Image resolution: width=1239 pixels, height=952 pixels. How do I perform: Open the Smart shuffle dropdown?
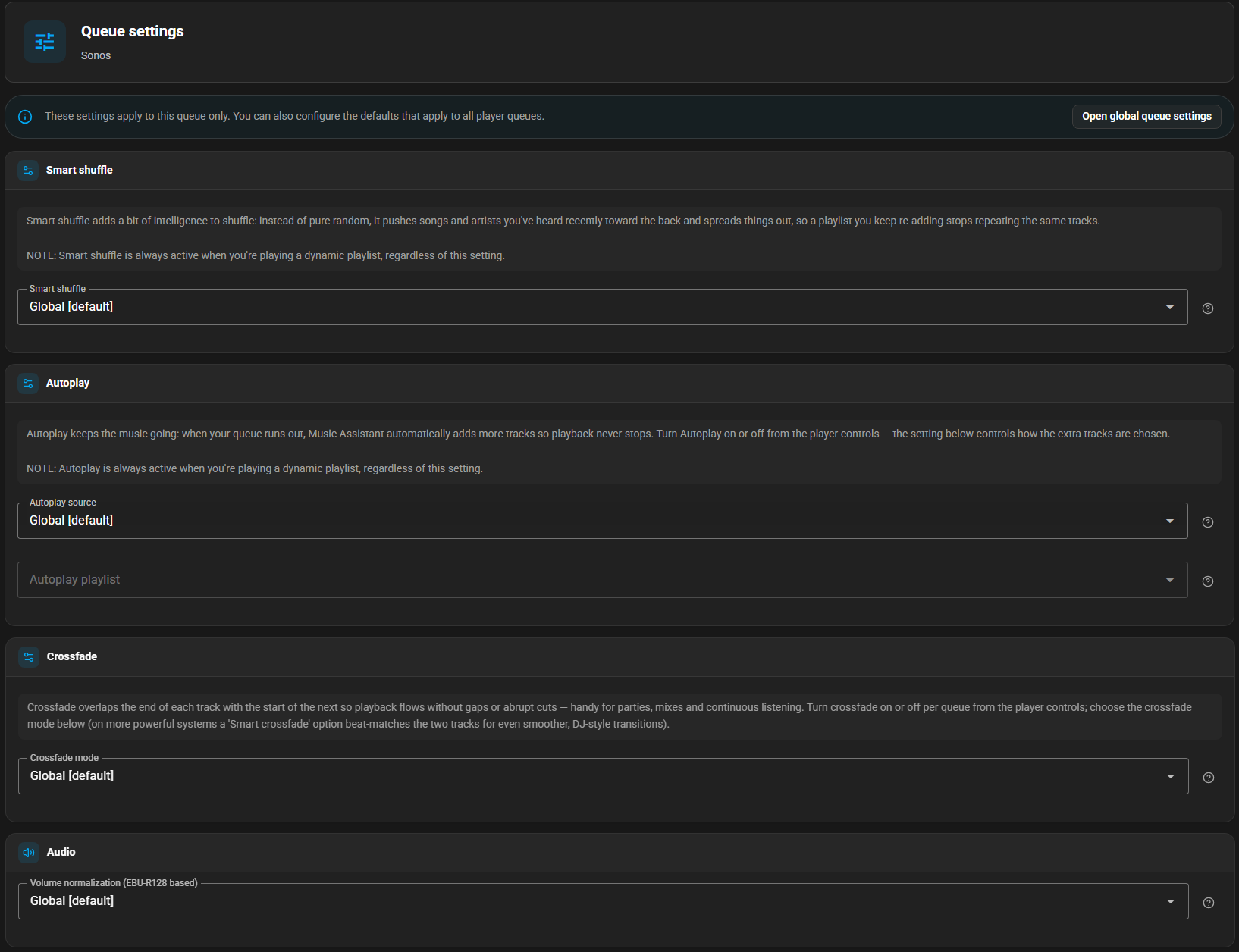tap(603, 307)
